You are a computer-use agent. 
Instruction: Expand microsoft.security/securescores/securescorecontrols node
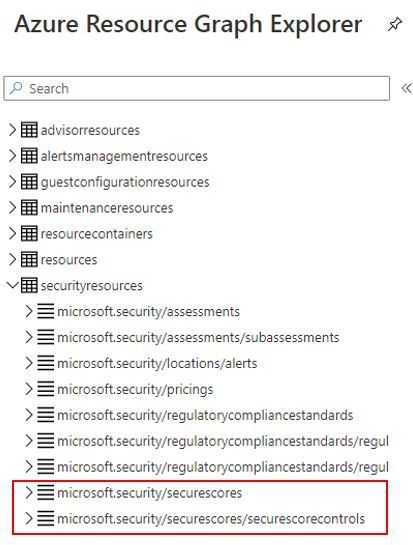click(x=29, y=518)
